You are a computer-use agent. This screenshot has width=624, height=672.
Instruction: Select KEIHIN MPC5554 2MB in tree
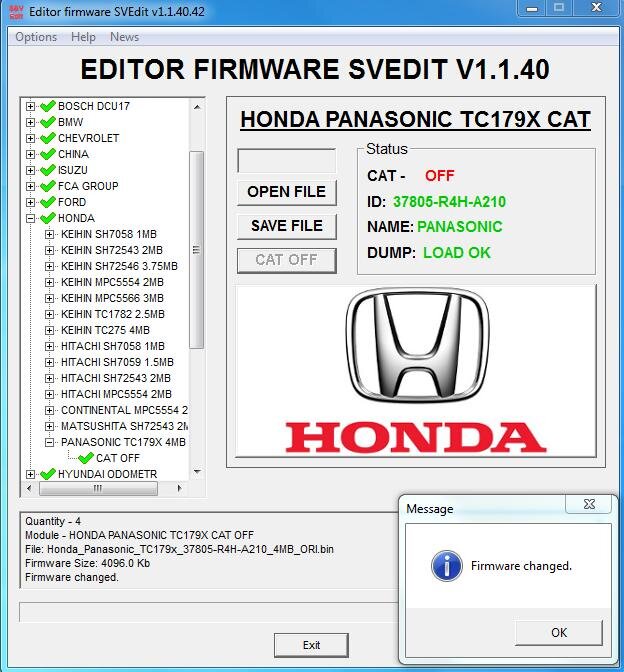point(112,282)
